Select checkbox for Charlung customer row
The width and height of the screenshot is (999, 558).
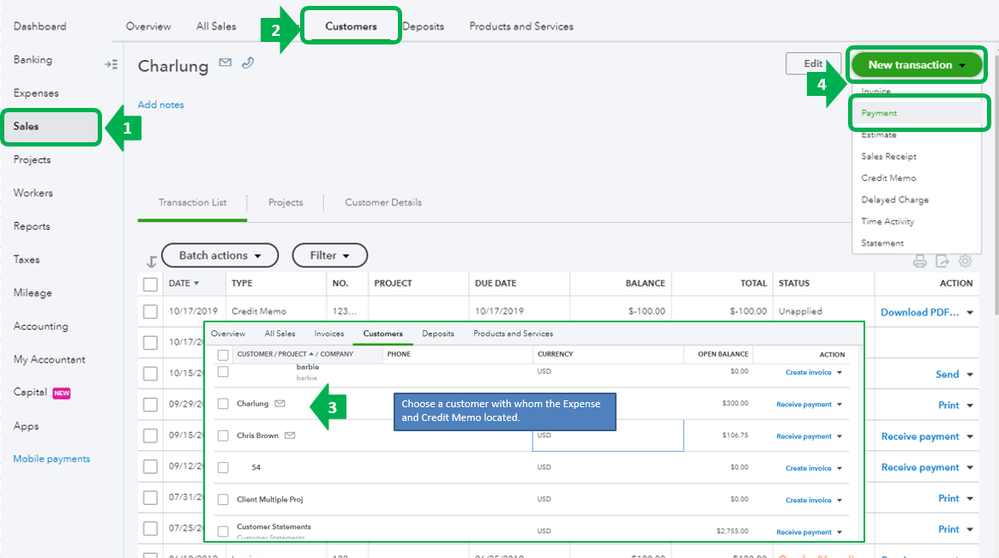coord(223,404)
